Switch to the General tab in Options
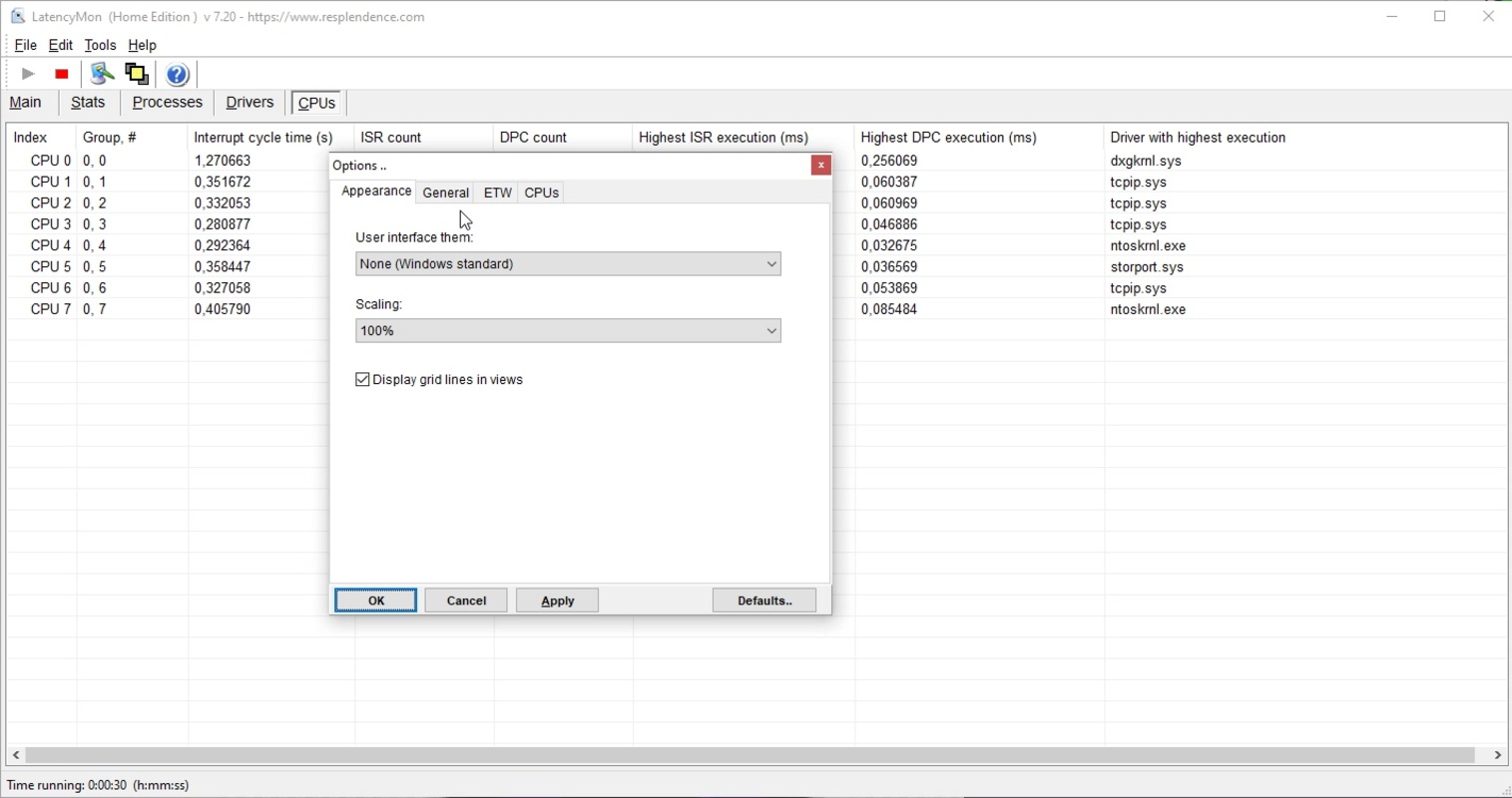 (445, 193)
